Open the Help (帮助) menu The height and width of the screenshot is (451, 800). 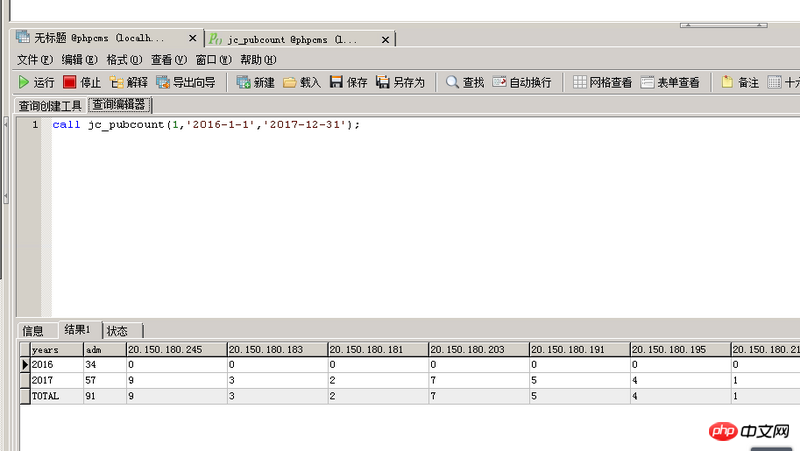pos(258,60)
